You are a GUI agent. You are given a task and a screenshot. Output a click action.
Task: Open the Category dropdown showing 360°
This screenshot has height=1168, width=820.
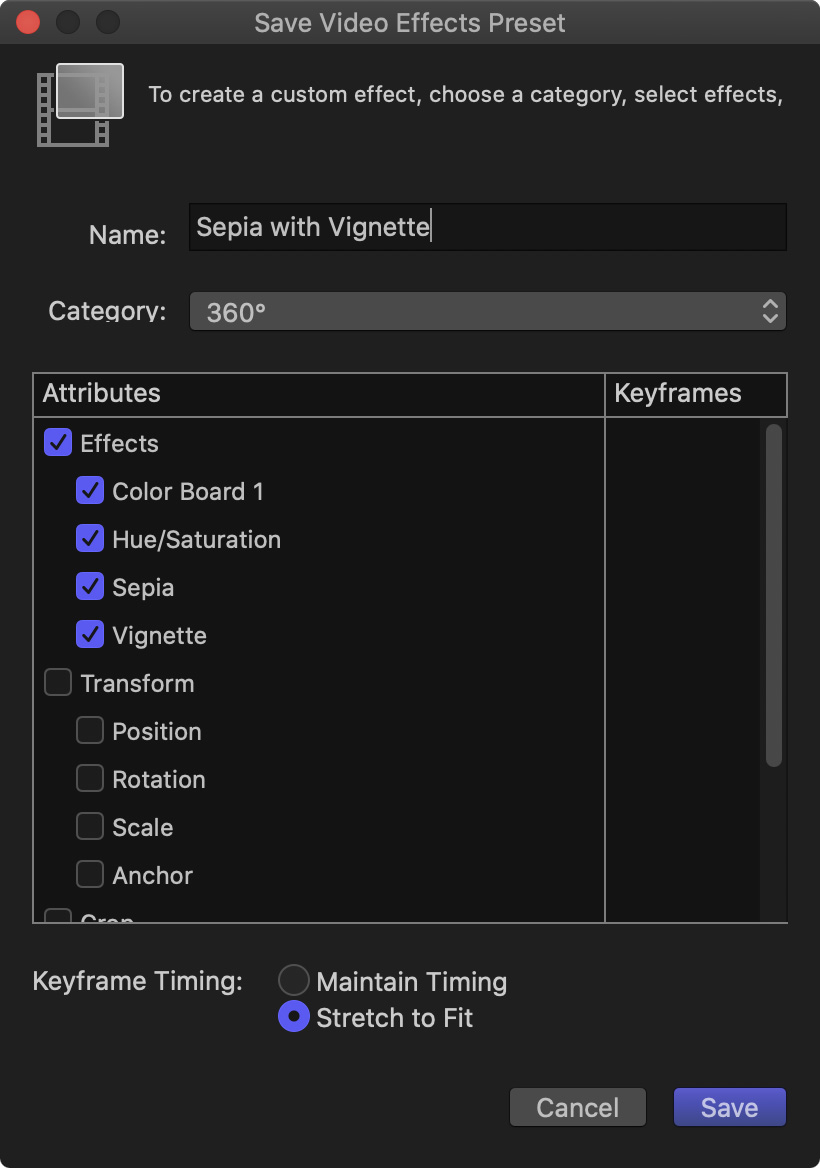click(x=487, y=312)
